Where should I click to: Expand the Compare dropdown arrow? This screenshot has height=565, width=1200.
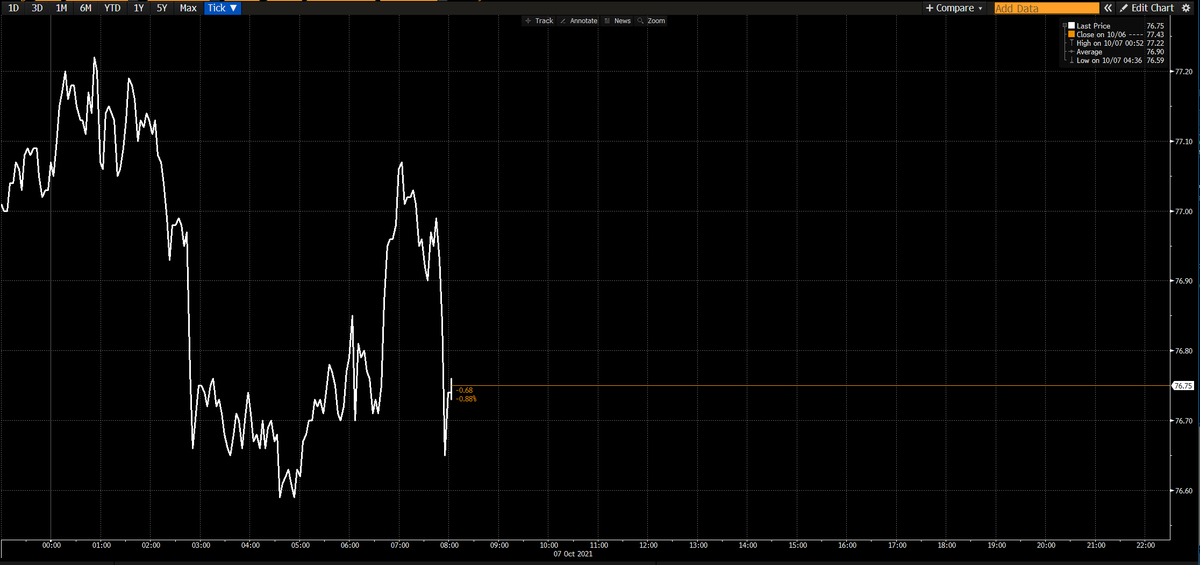(980, 8)
